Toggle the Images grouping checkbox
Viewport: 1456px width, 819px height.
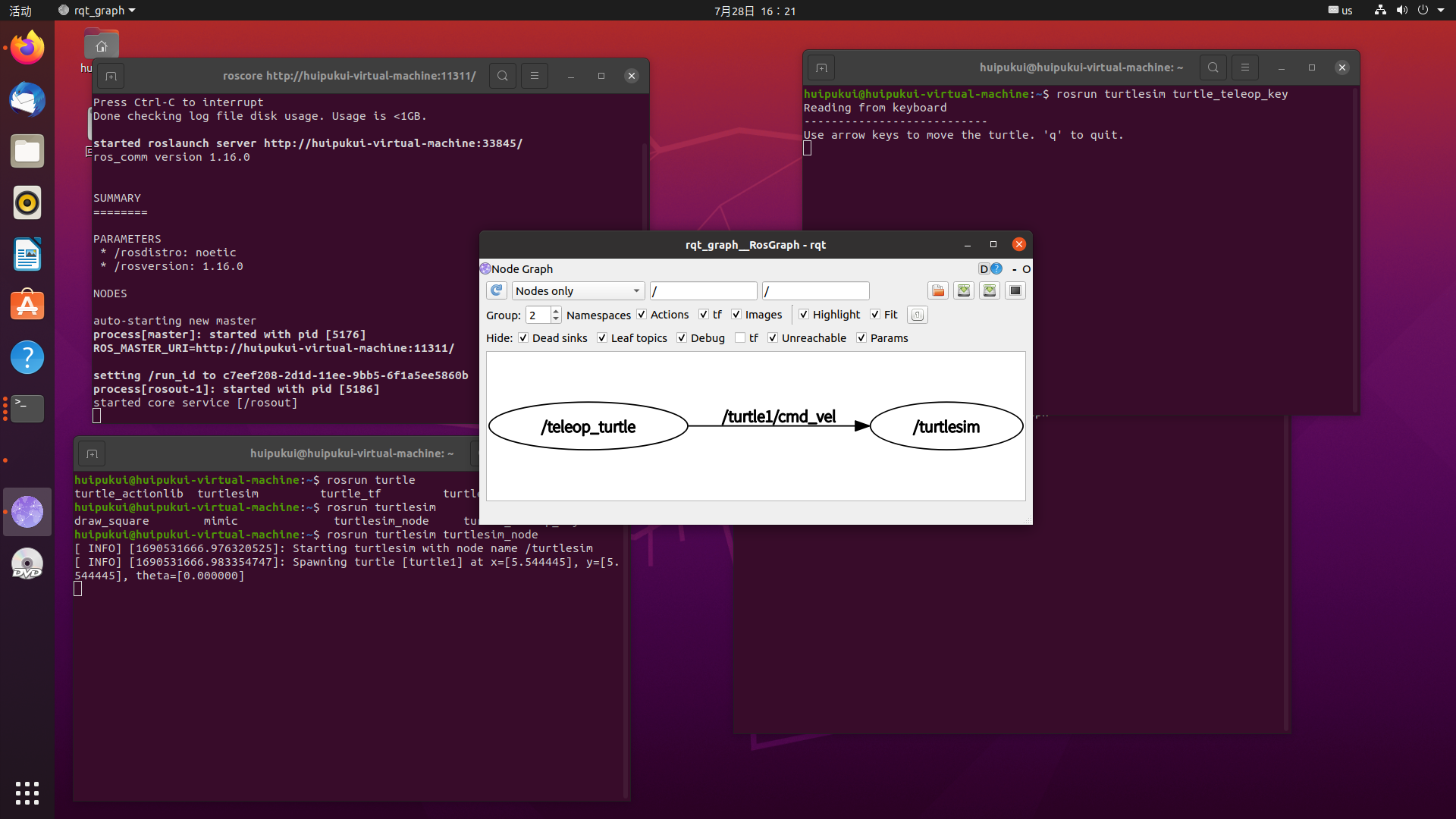point(736,314)
